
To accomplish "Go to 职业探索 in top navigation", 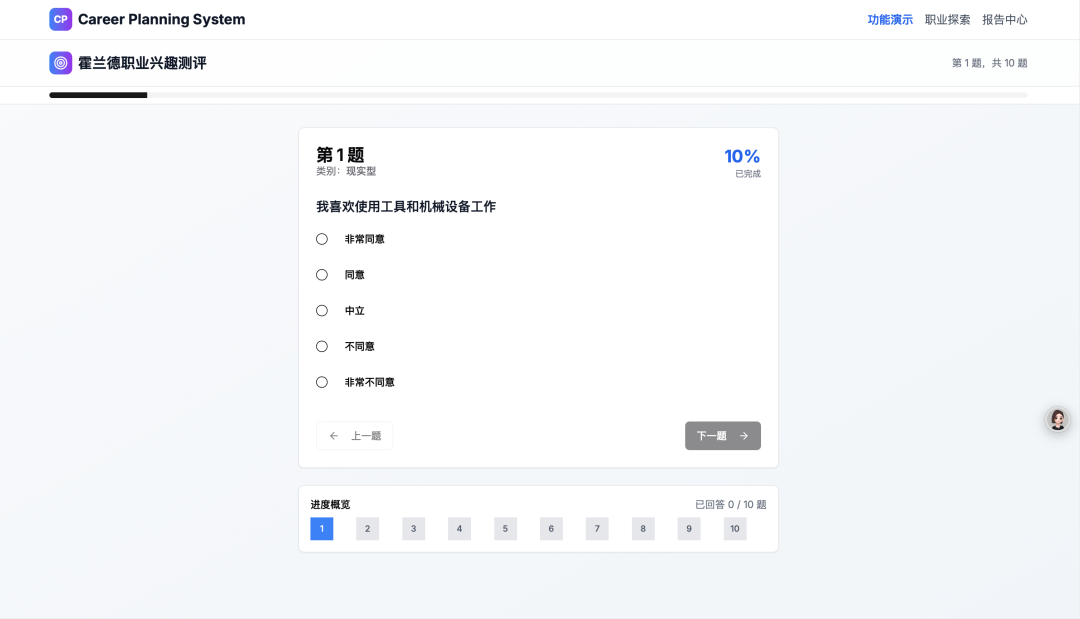I will [947, 19].
